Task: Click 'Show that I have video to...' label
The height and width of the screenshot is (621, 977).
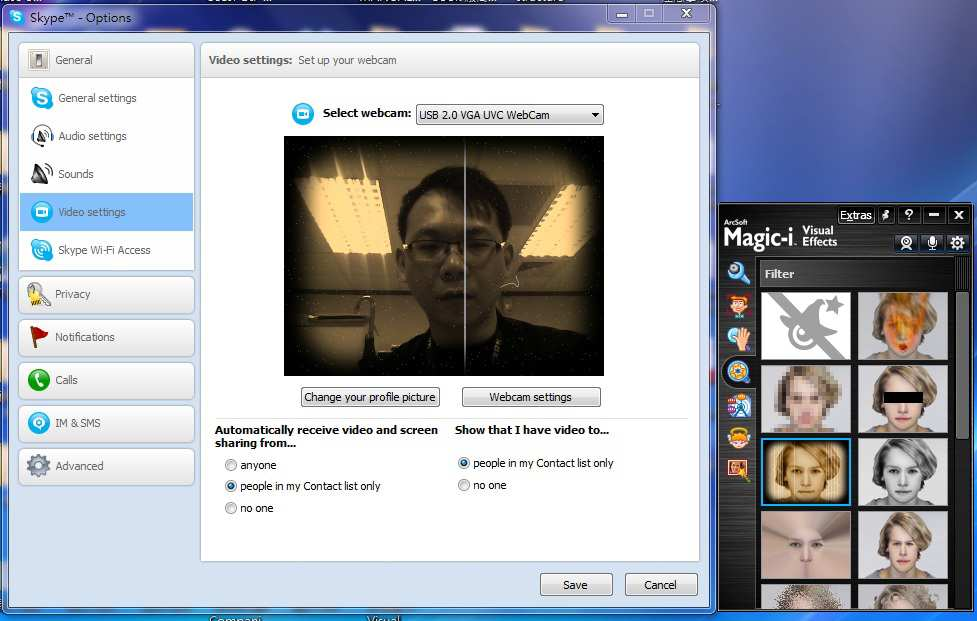Action: tap(531, 430)
